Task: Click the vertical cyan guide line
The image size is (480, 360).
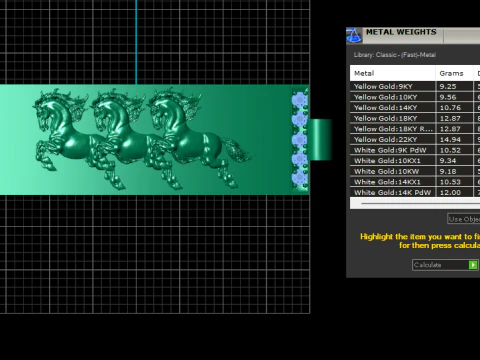Action: pyautogui.click(x=136, y=42)
